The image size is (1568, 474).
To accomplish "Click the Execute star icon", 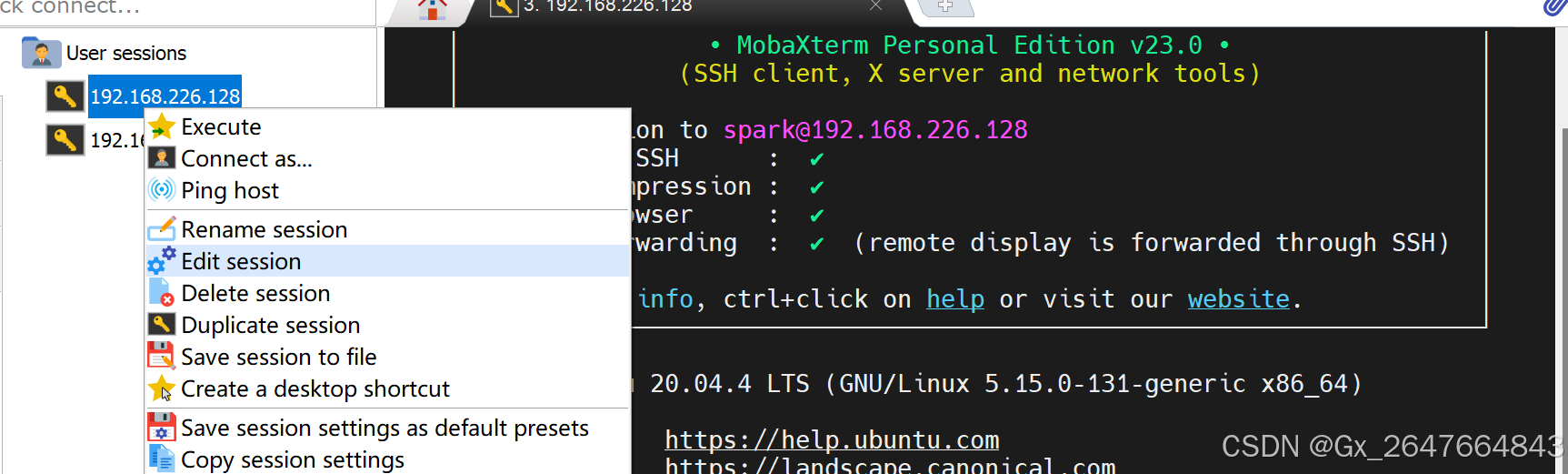I will [162, 126].
